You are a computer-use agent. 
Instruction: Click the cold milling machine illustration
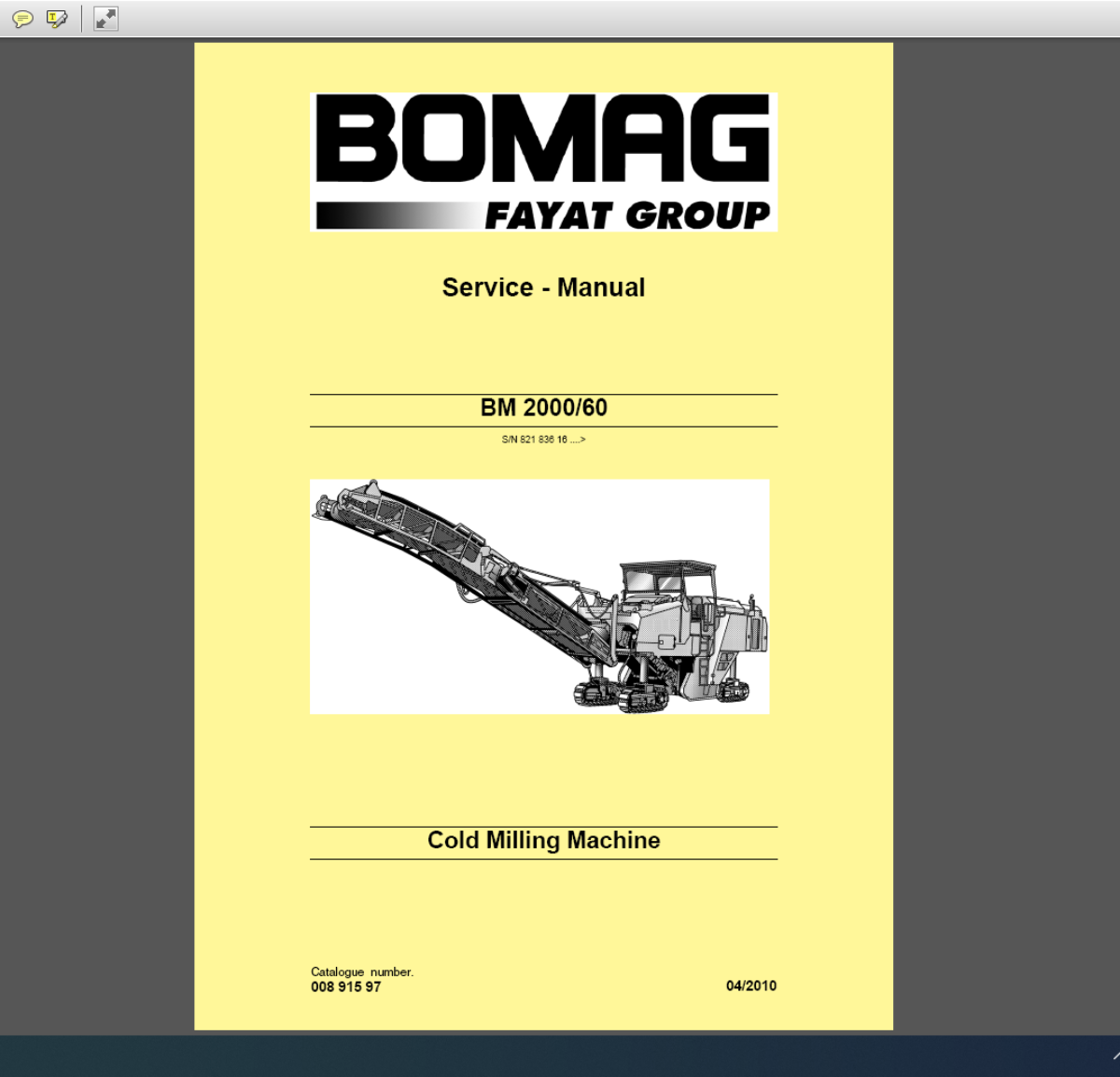pos(539,596)
